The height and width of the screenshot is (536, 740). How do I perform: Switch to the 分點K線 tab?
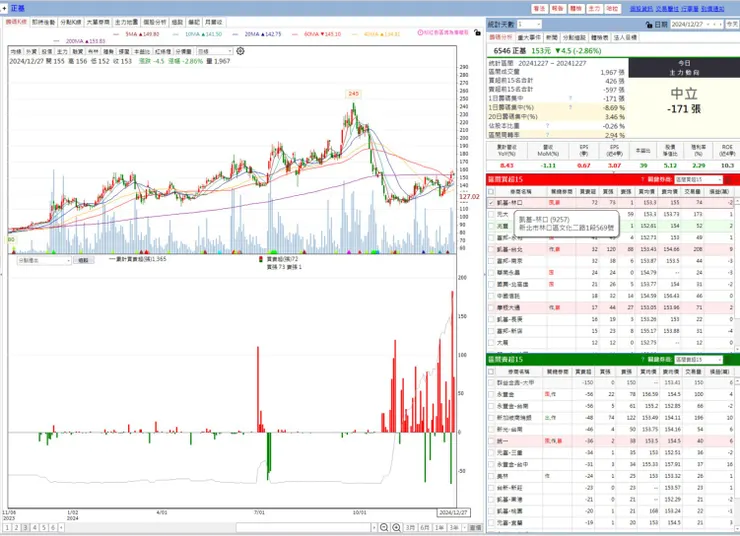pyautogui.click(x=71, y=22)
